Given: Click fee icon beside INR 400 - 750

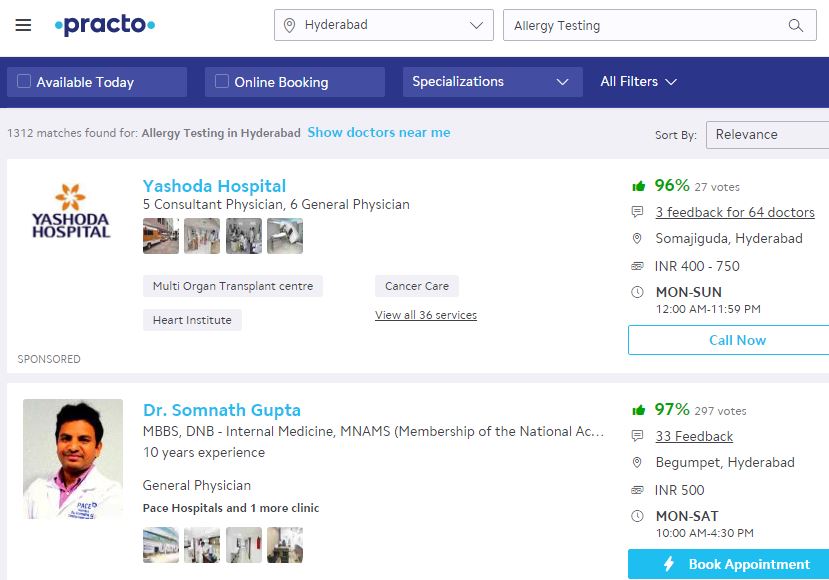Looking at the screenshot, I should [x=638, y=266].
